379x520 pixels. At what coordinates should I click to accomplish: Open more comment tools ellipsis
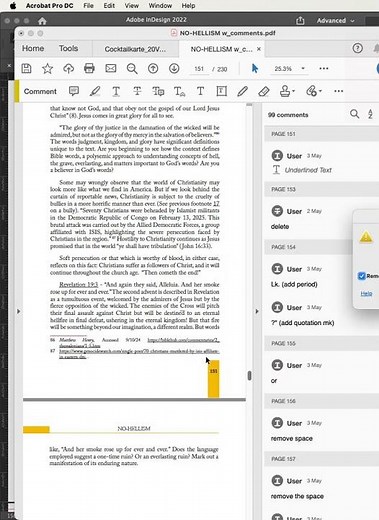tap(339, 91)
